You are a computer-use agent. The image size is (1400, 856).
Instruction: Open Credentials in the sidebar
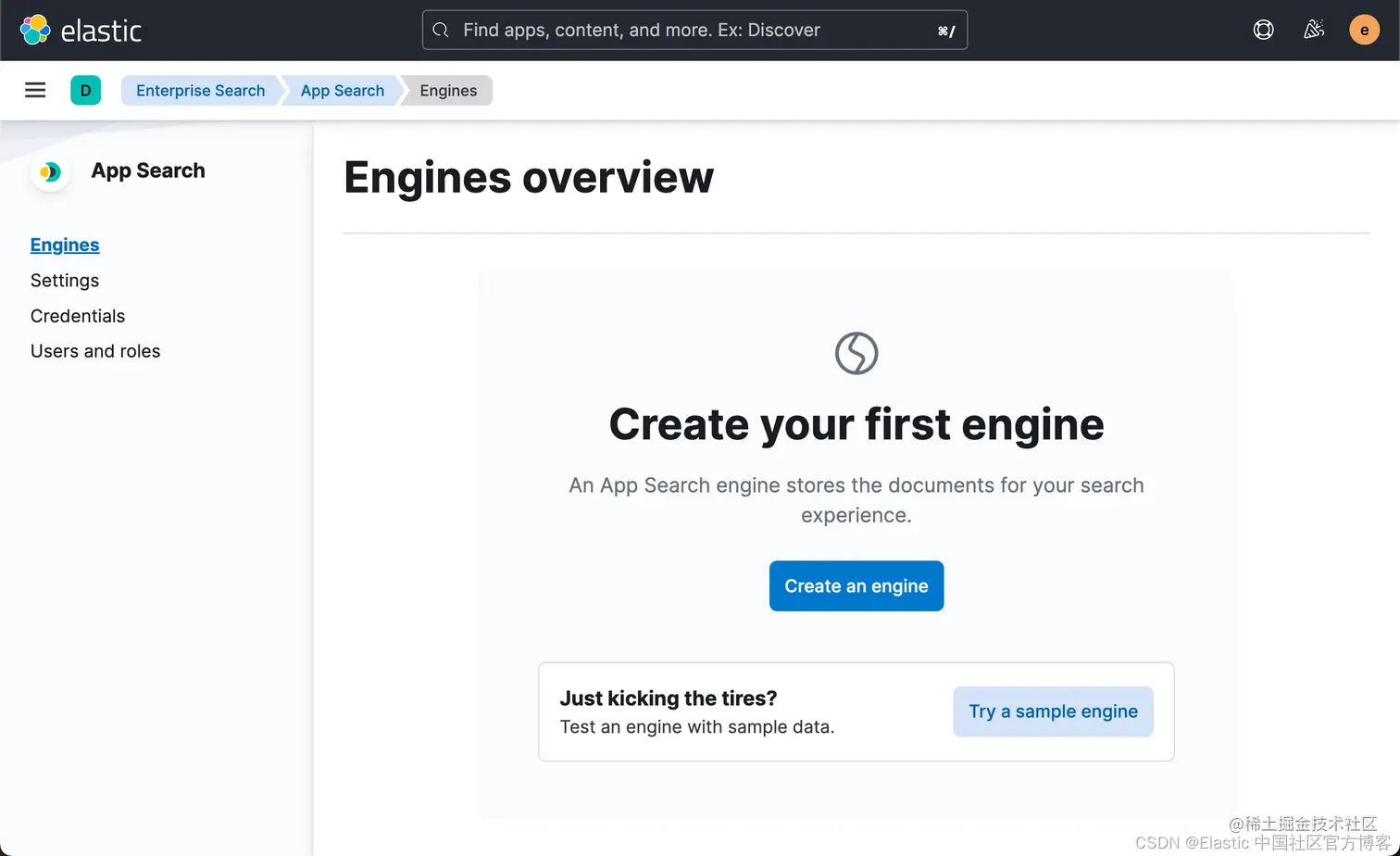pyautogui.click(x=78, y=316)
